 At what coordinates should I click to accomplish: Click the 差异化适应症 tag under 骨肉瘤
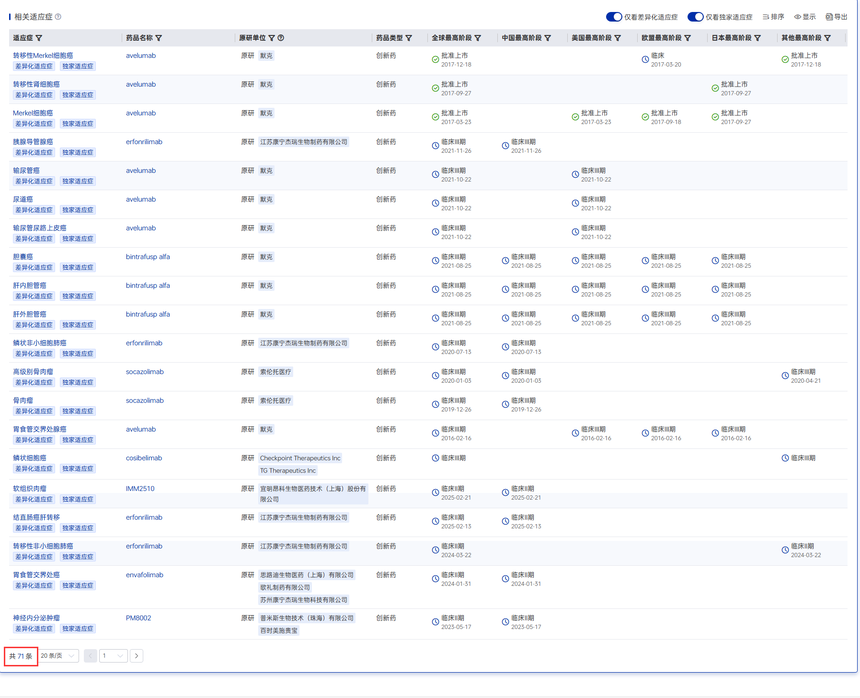(x=34, y=411)
